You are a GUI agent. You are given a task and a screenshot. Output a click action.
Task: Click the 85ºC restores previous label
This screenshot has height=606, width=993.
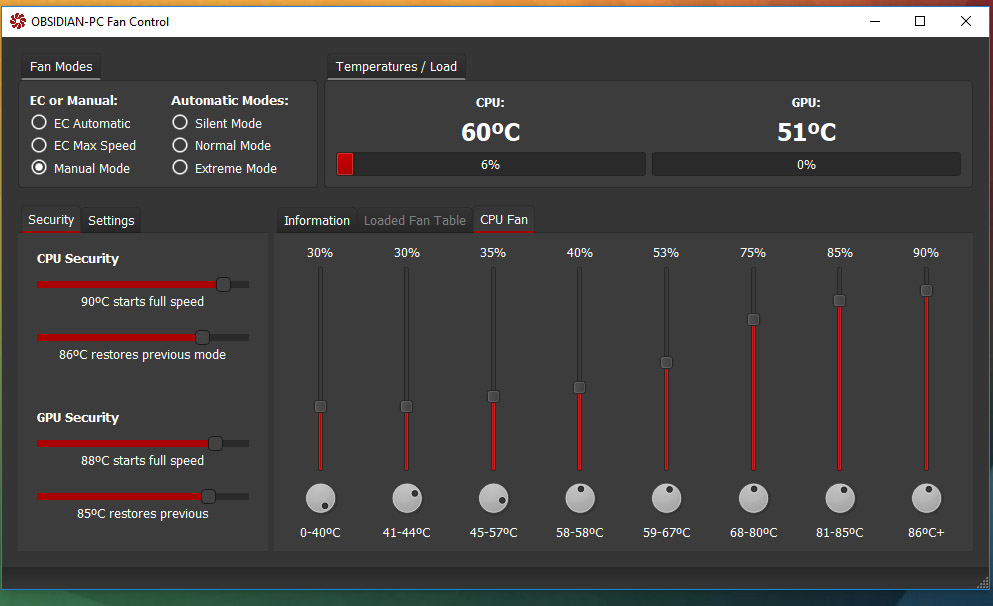click(x=142, y=514)
